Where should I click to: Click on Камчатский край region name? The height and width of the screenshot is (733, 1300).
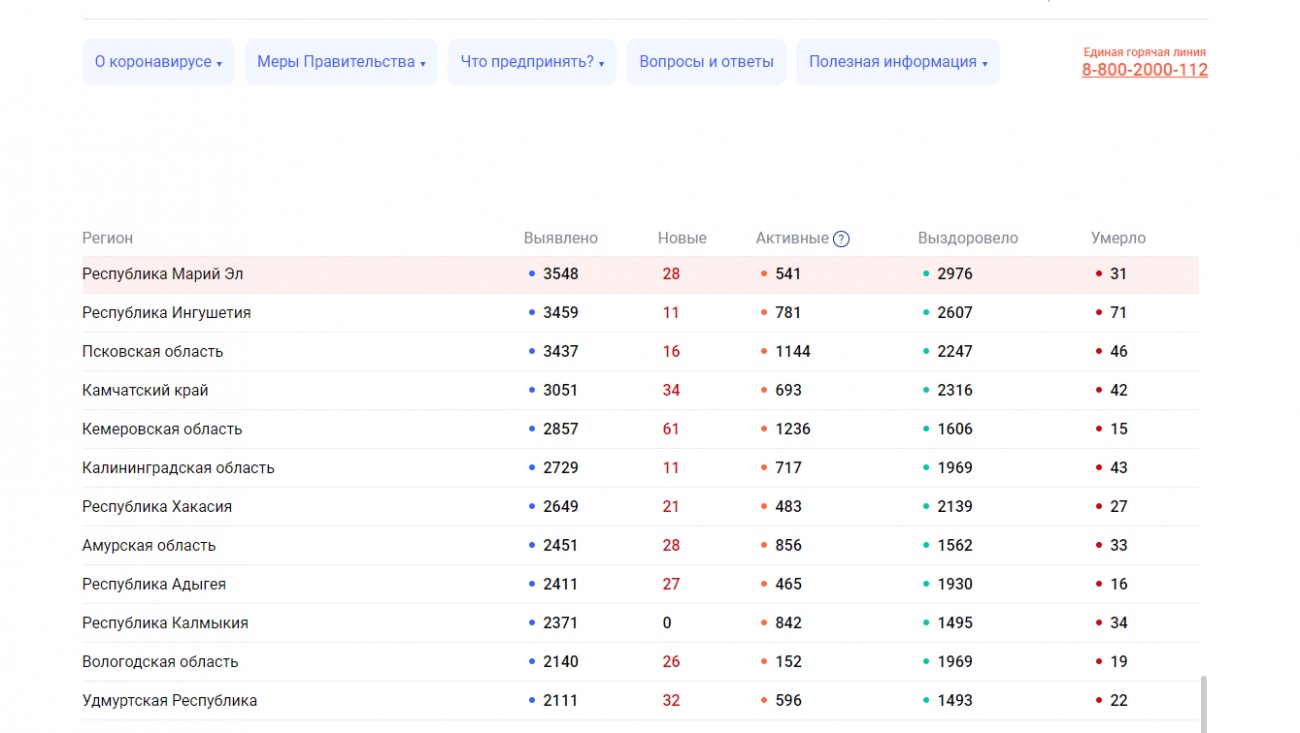[145, 391]
